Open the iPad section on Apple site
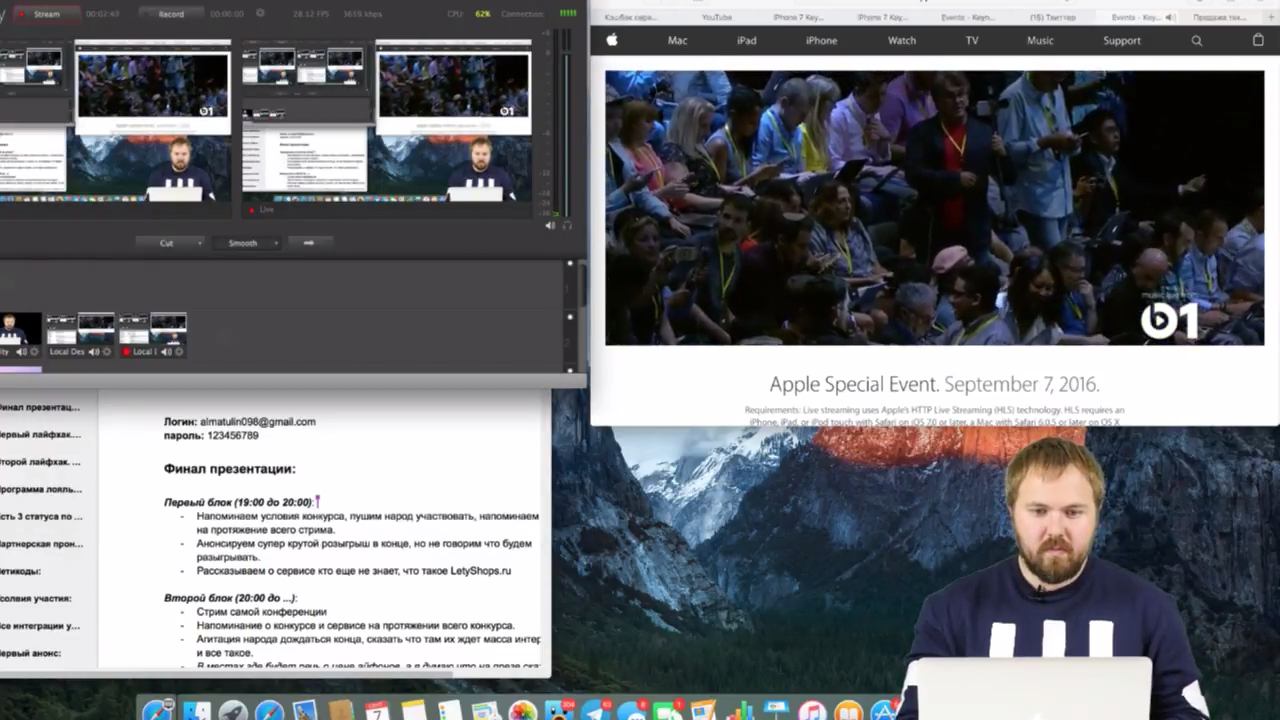 (747, 41)
